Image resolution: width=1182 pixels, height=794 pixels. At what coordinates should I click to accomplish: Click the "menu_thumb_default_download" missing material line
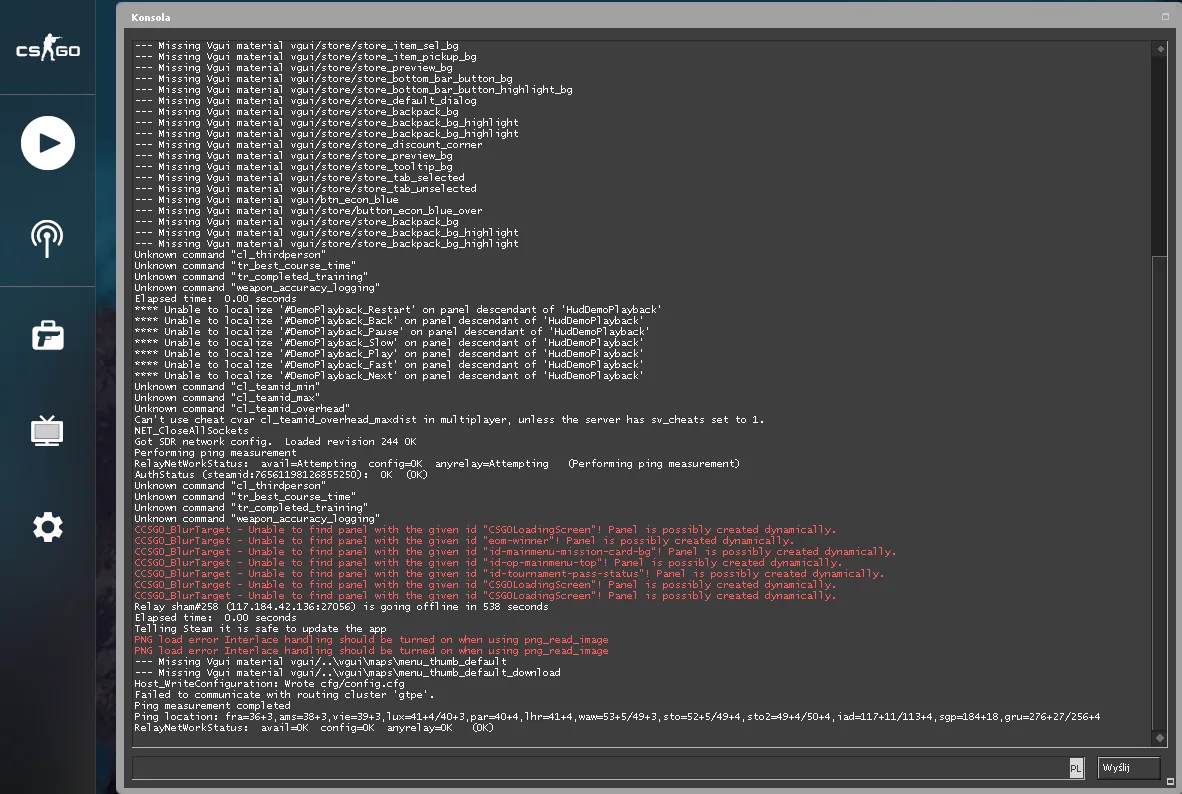(348, 673)
